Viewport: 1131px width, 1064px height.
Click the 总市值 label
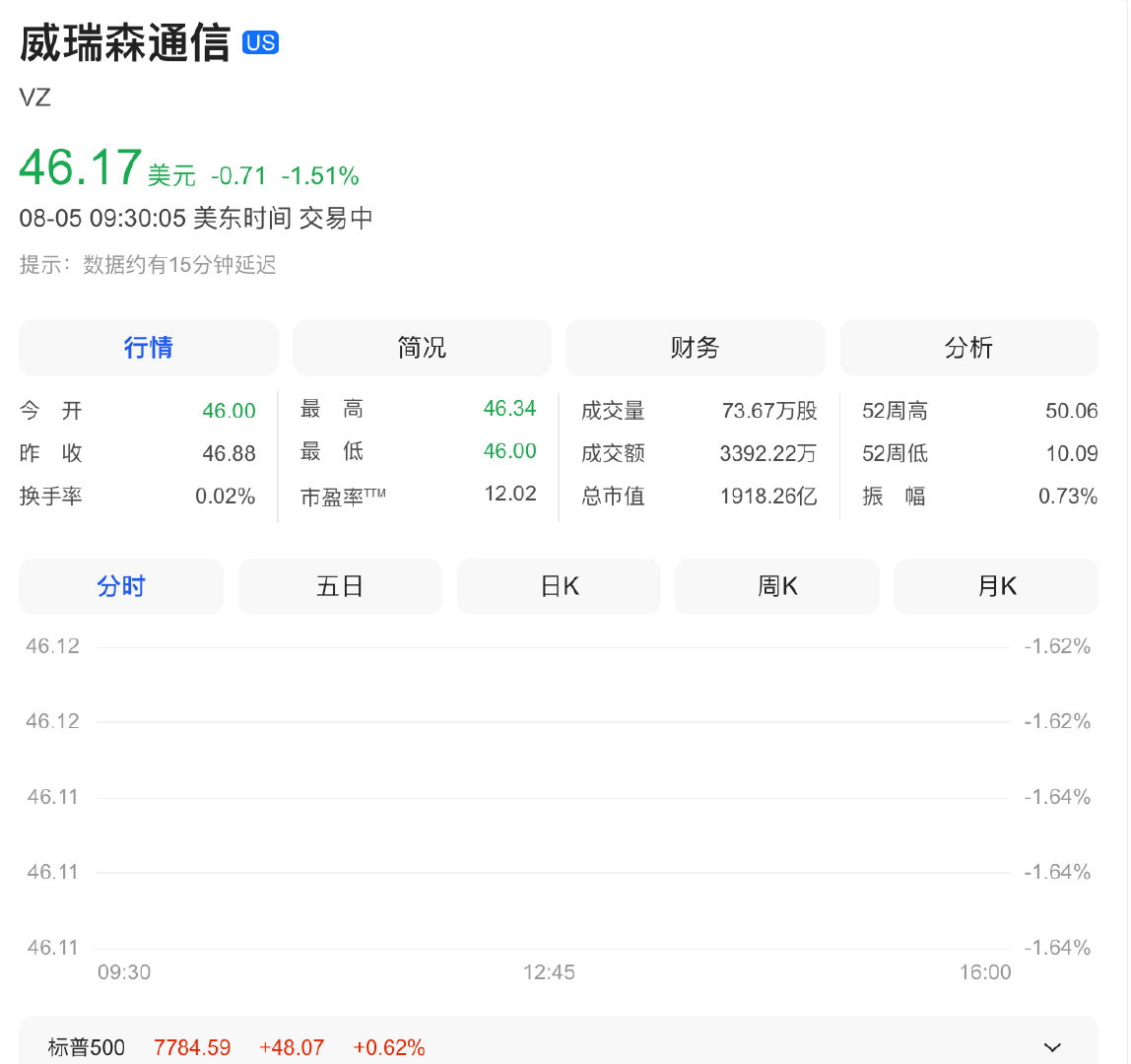pyautogui.click(x=613, y=497)
